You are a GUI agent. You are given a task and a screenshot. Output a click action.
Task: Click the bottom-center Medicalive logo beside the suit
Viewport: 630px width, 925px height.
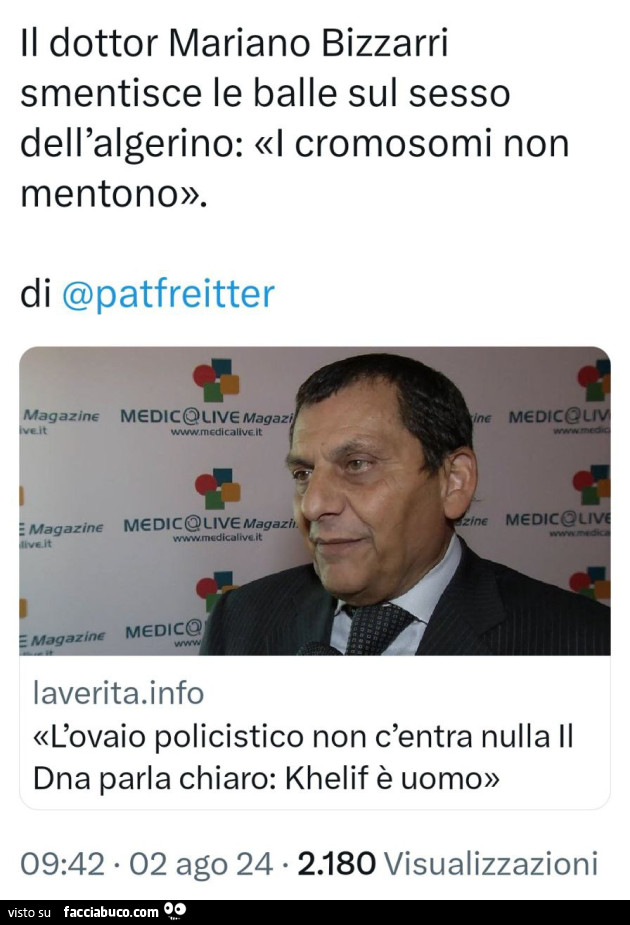(x=212, y=590)
